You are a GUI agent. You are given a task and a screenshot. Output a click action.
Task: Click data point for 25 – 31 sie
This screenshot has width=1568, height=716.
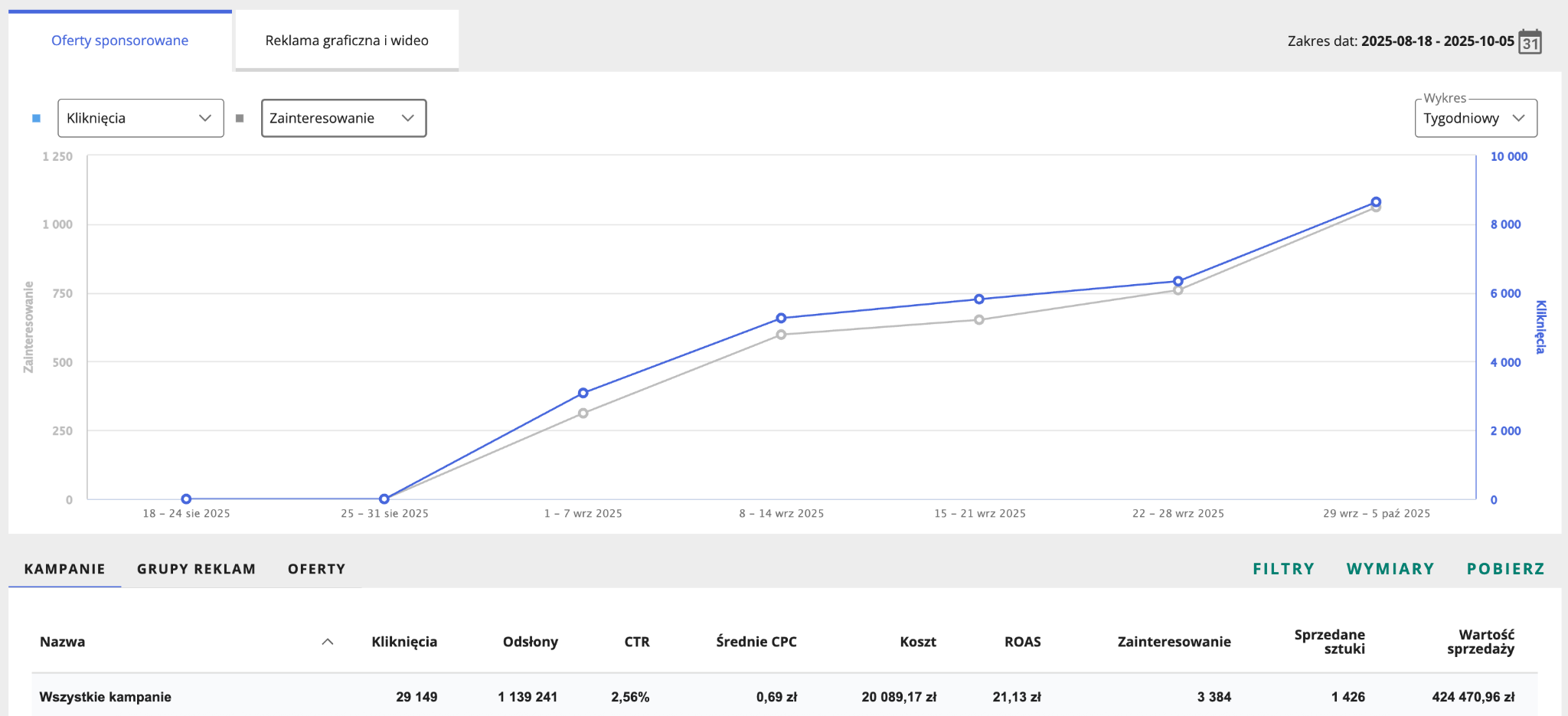384,499
